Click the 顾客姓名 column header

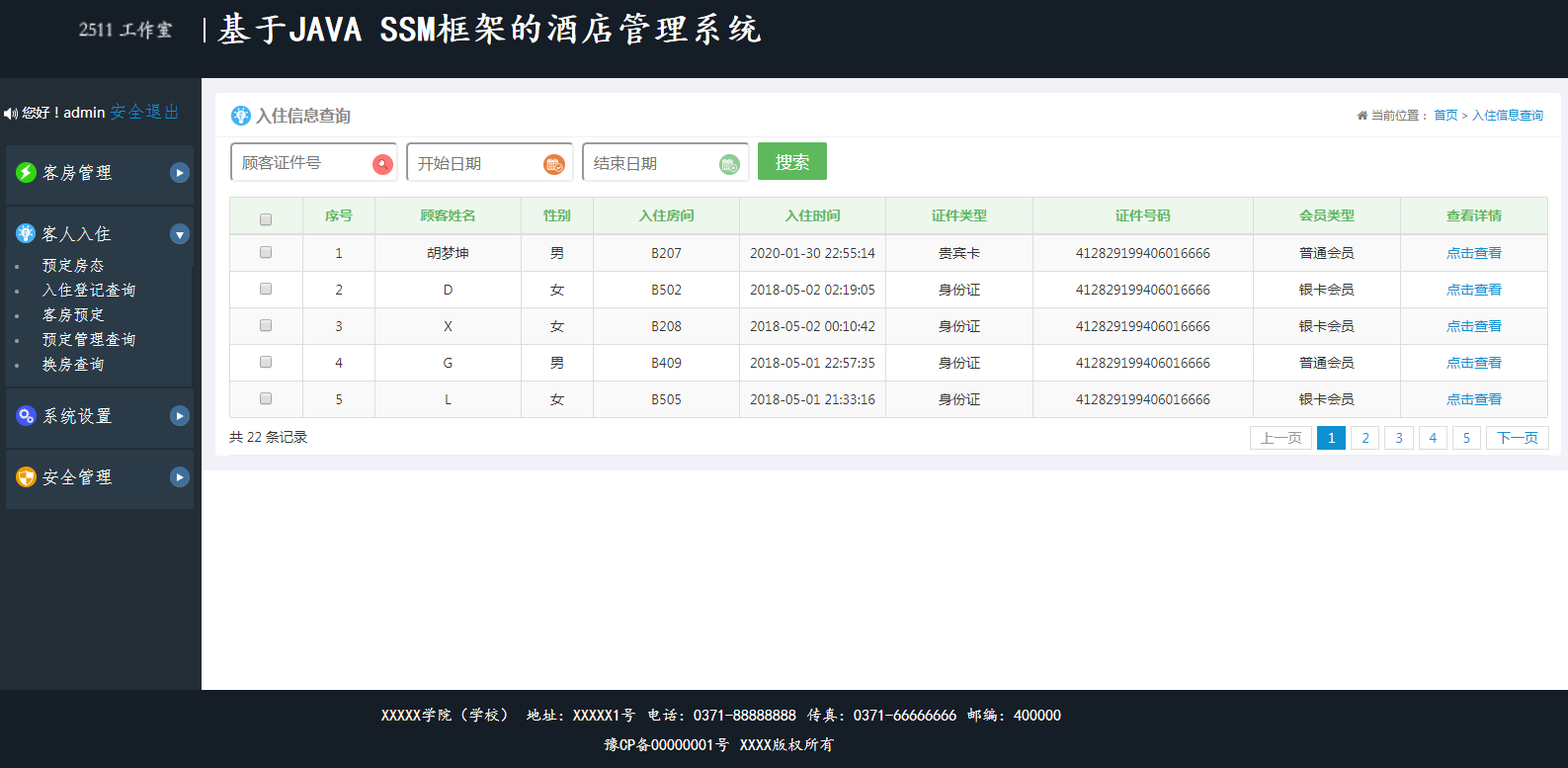click(448, 215)
